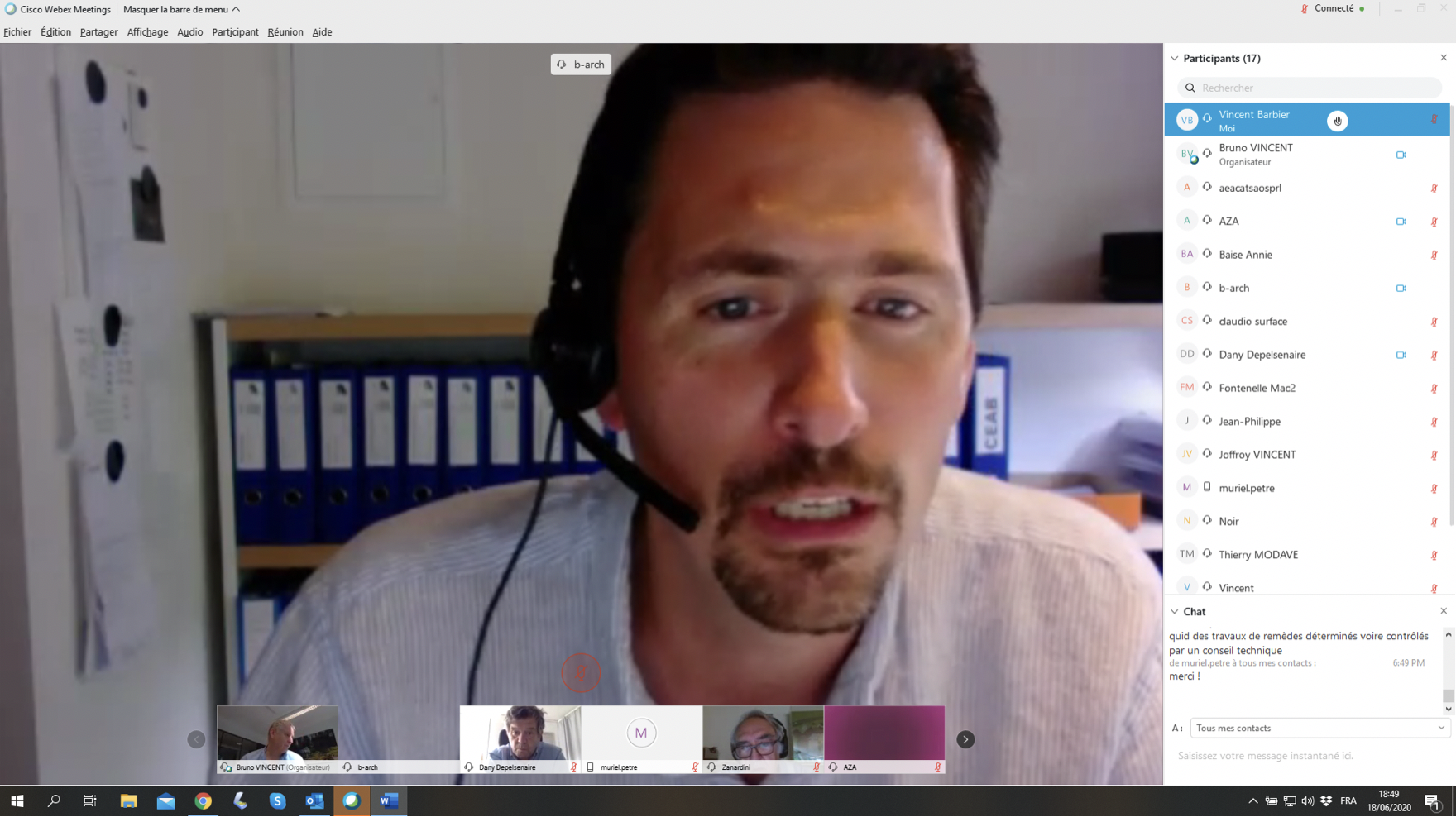
Task: Open Skype from the taskbar
Action: click(x=277, y=800)
